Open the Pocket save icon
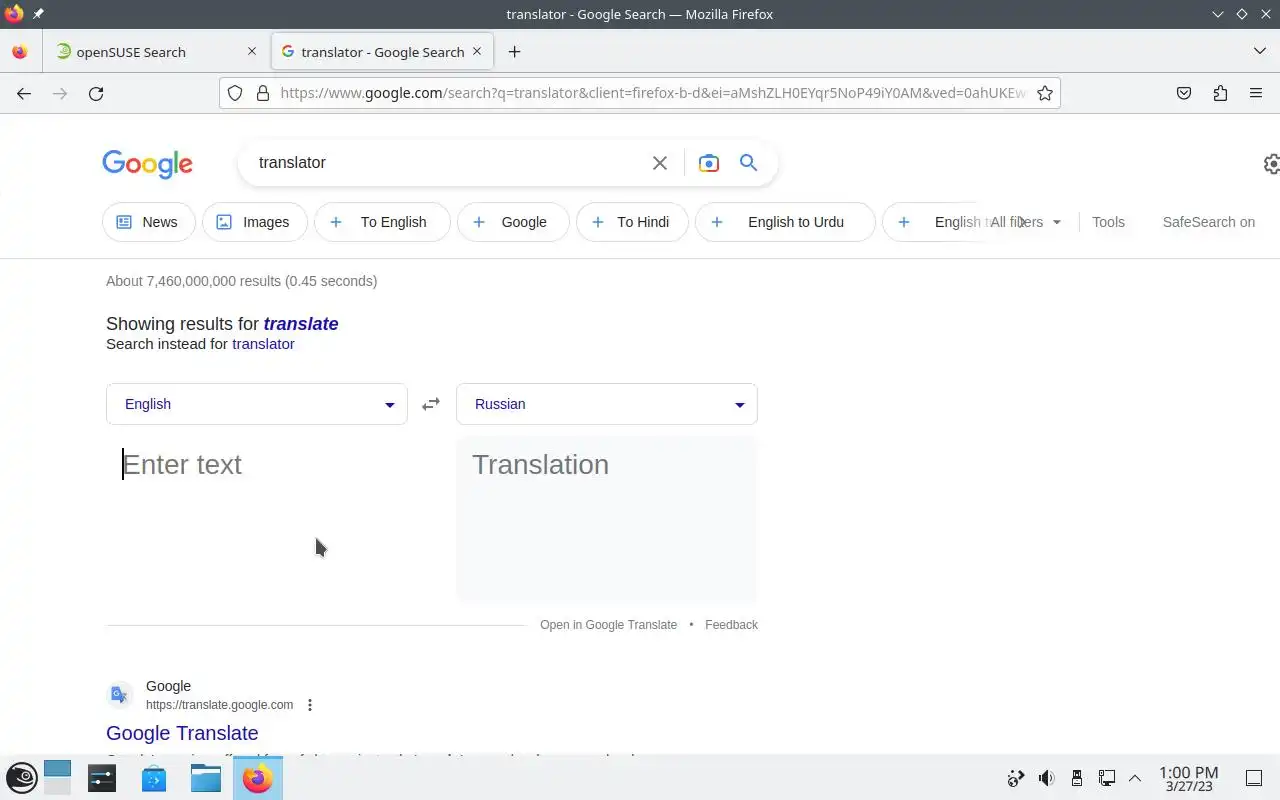 pyautogui.click(x=1184, y=93)
